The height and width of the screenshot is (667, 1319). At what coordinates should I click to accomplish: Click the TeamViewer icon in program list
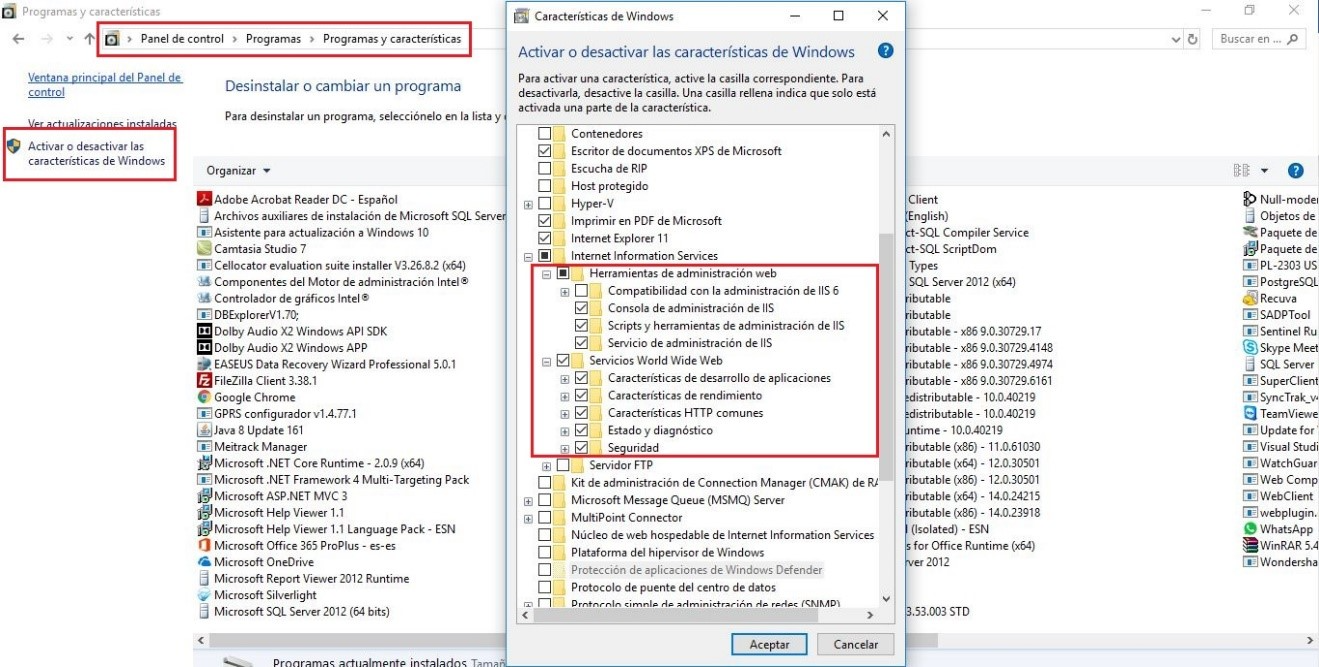click(1250, 413)
